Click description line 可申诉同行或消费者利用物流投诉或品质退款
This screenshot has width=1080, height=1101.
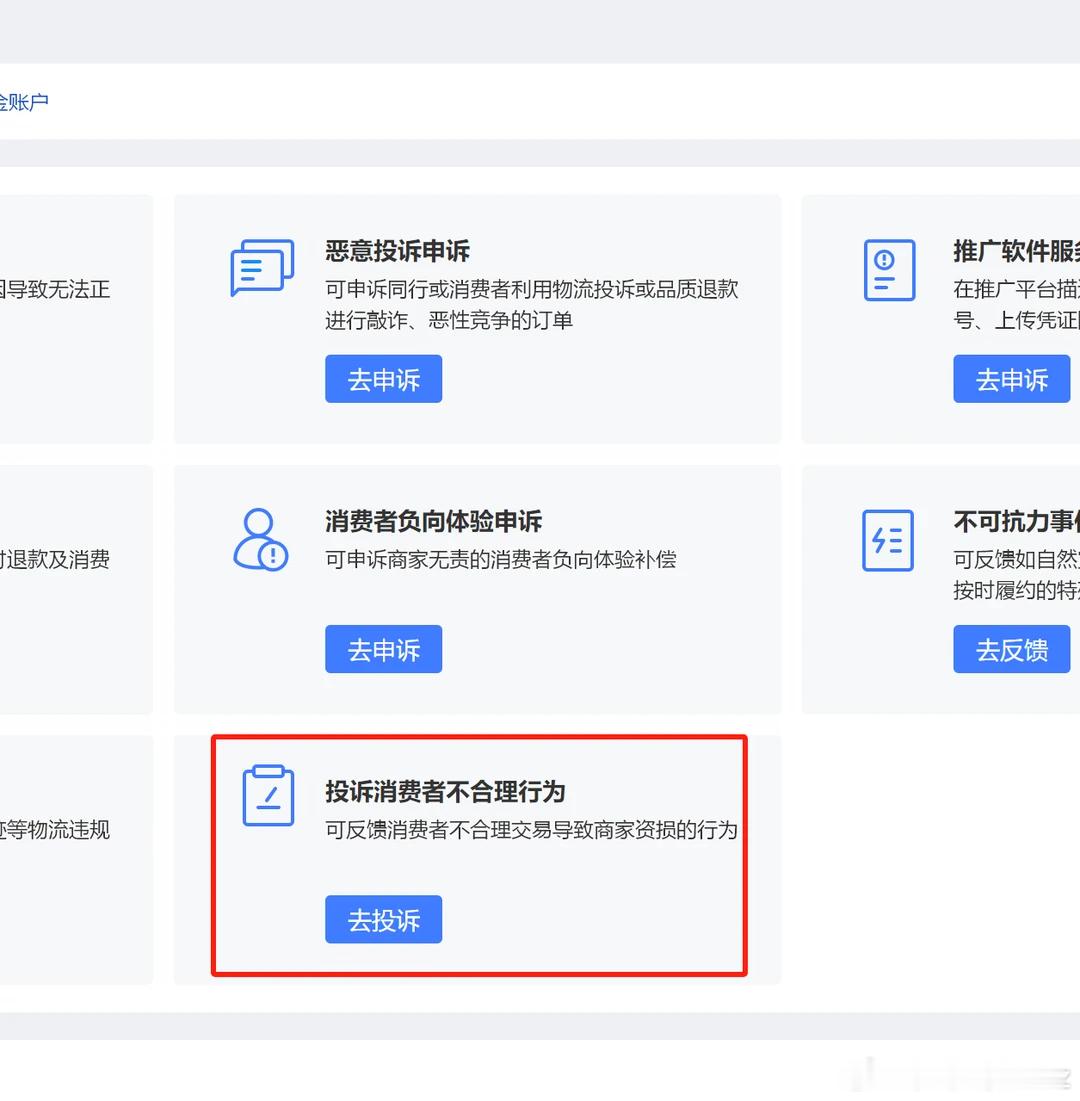click(x=532, y=289)
